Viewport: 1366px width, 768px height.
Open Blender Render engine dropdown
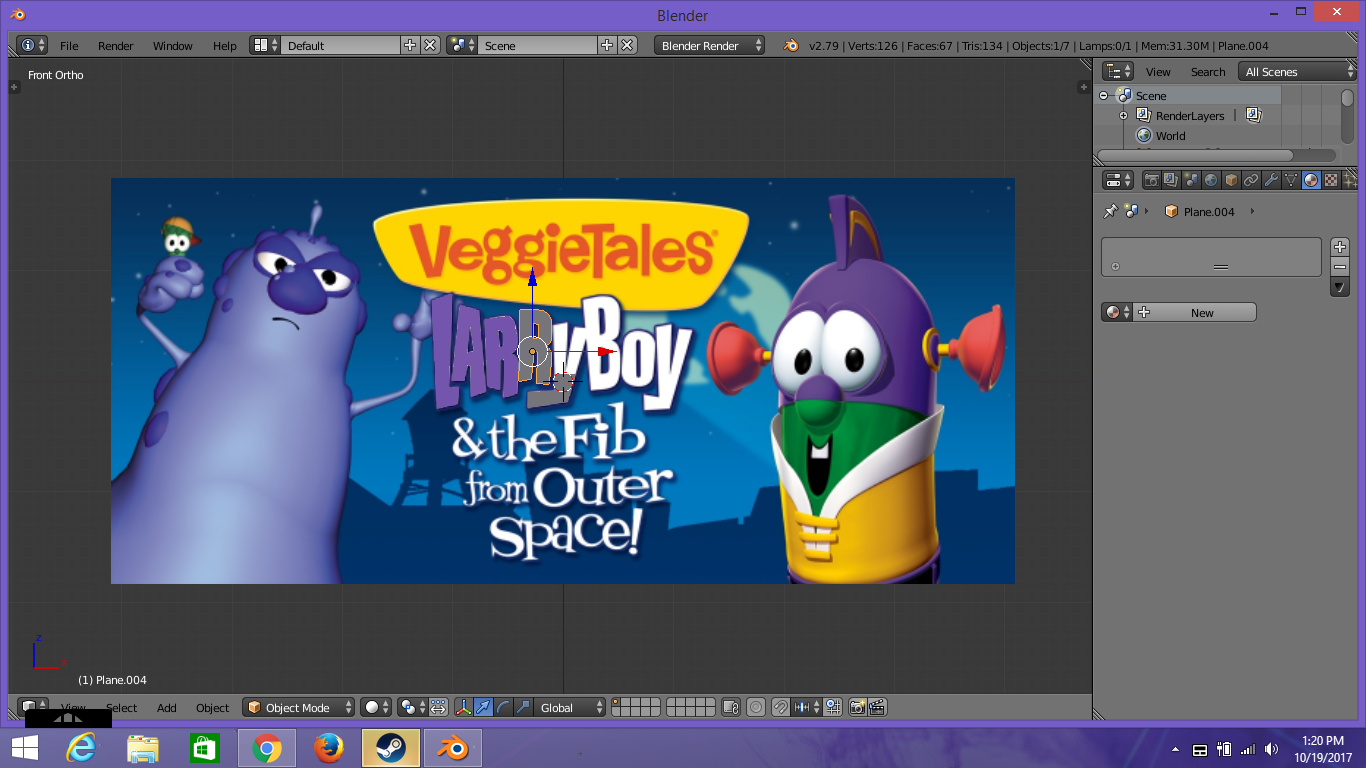coord(710,45)
